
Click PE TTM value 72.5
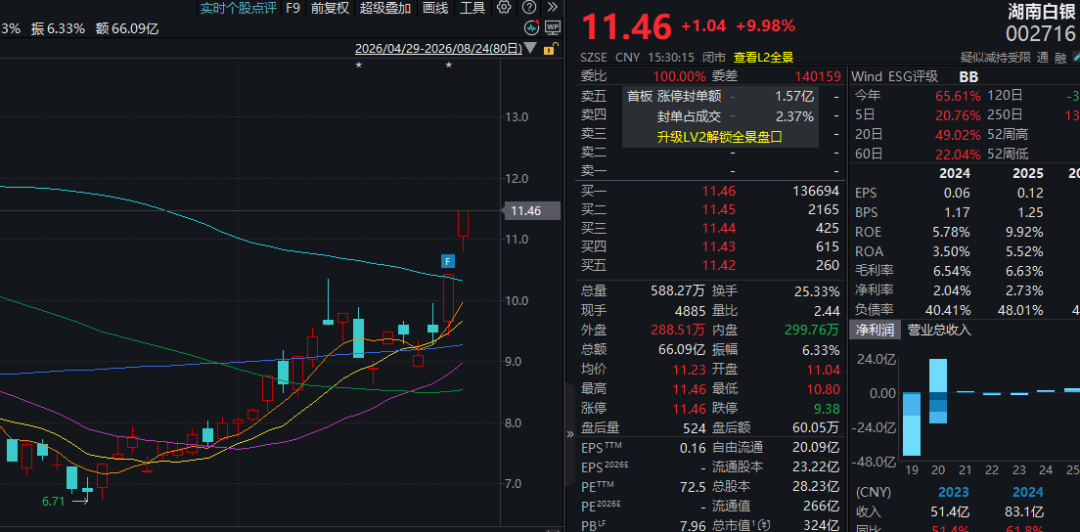click(x=692, y=487)
